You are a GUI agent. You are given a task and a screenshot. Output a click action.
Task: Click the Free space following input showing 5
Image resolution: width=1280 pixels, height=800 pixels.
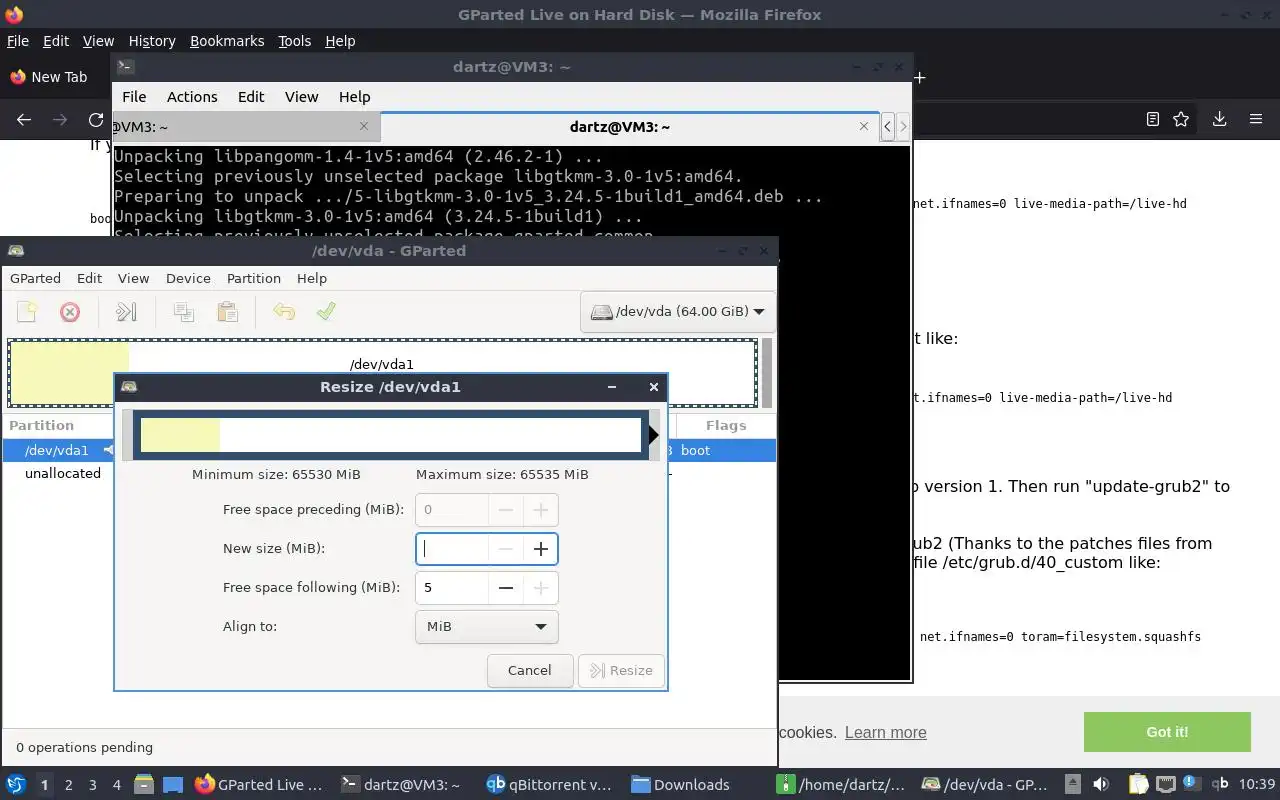pyautogui.click(x=452, y=587)
